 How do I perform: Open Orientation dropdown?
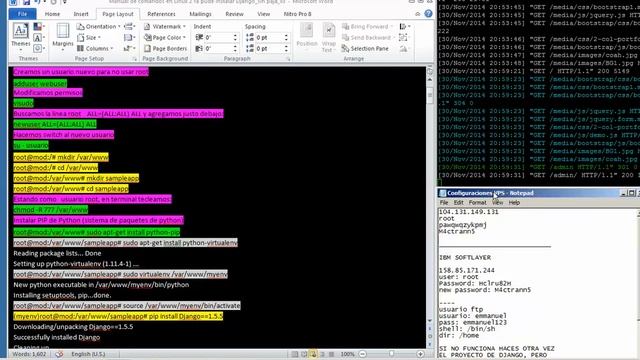(x=98, y=27)
